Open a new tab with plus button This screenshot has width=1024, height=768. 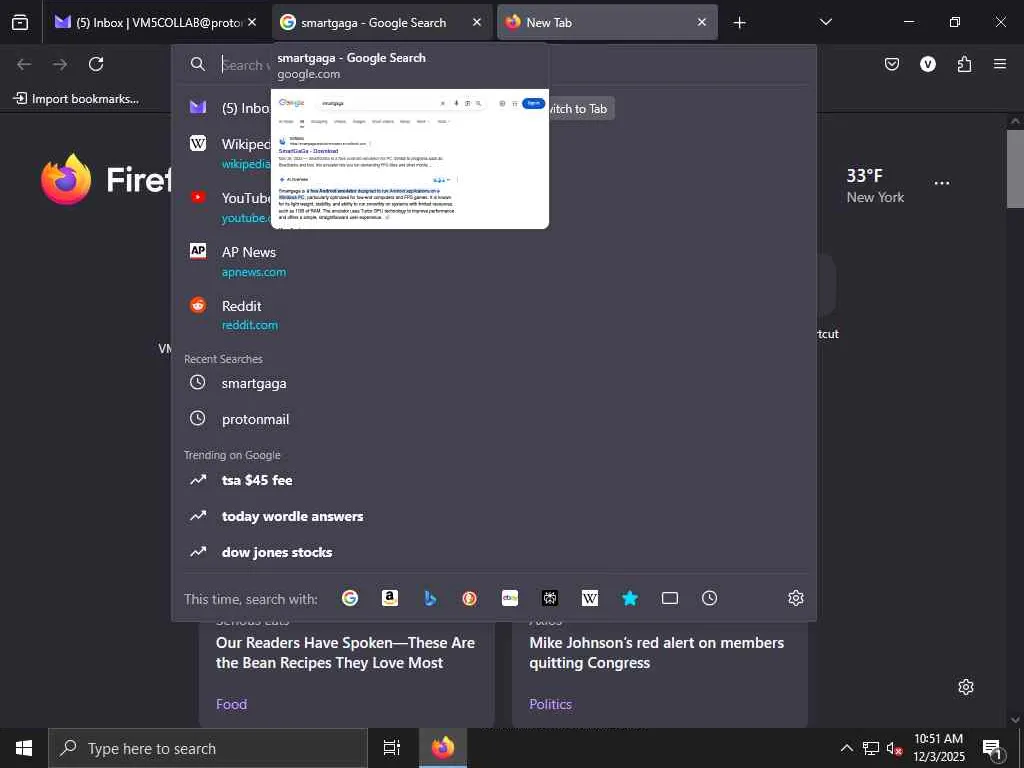739,23
